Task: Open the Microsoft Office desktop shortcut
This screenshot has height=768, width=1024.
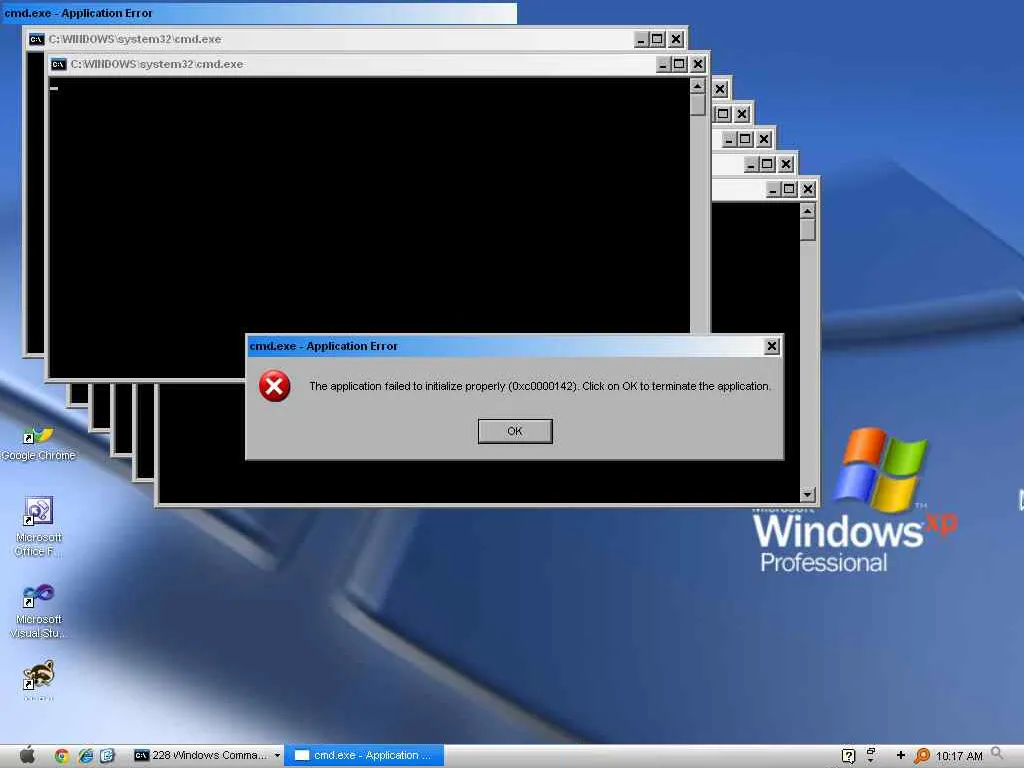Action: click(39, 526)
